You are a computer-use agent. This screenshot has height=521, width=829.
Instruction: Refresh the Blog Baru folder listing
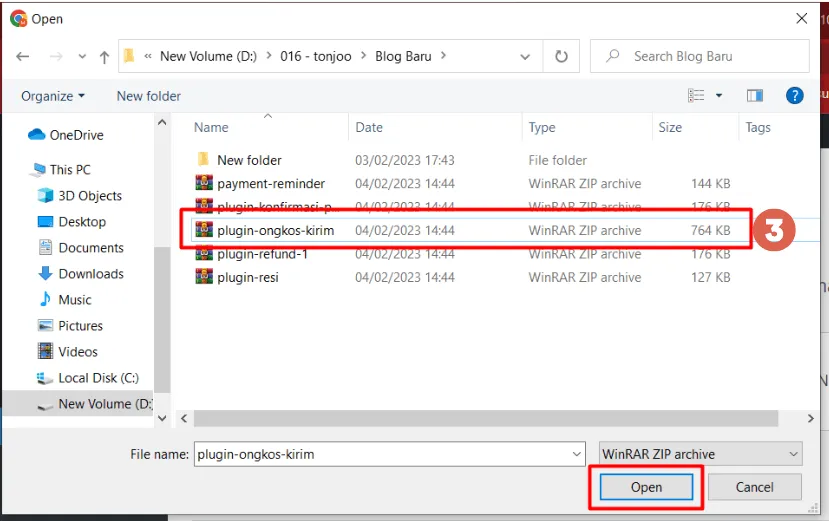coord(561,56)
